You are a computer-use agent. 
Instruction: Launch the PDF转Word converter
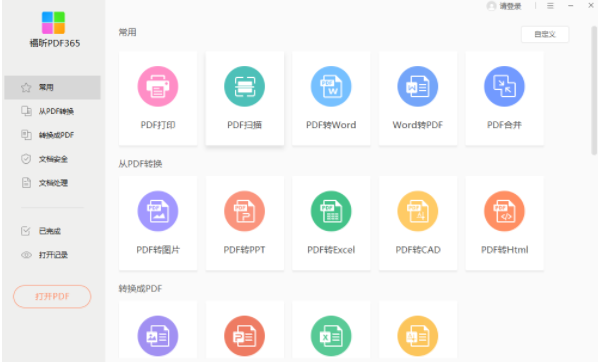click(x=331, y=98)
